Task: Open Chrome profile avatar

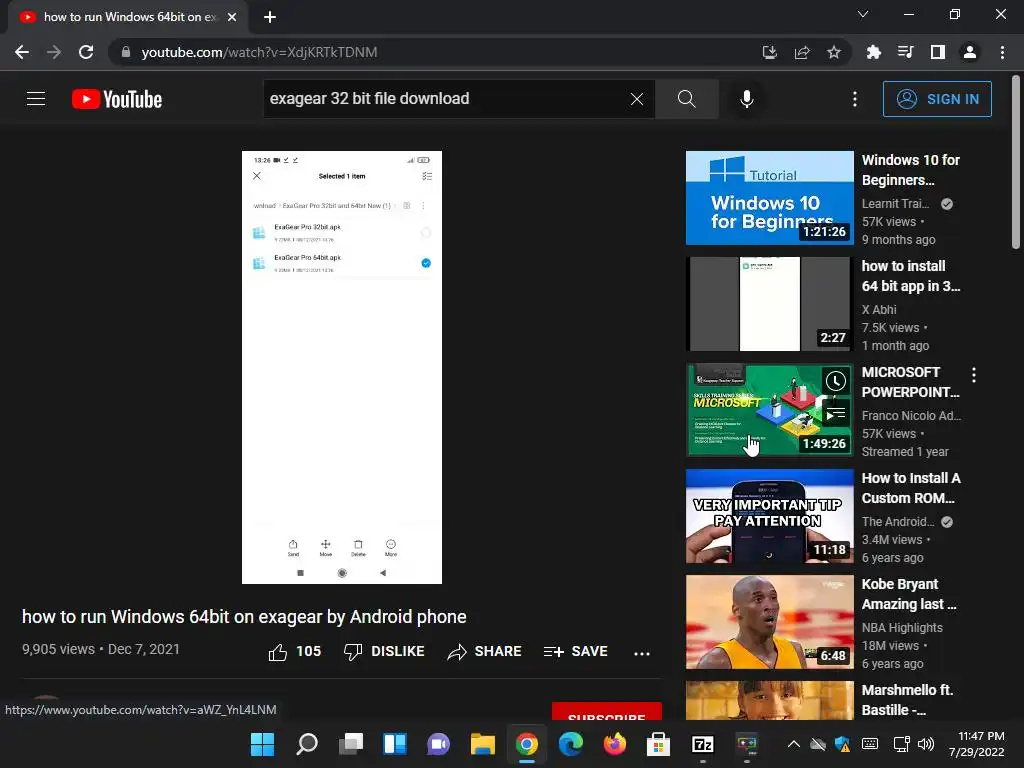Action: tap(970, 52)
